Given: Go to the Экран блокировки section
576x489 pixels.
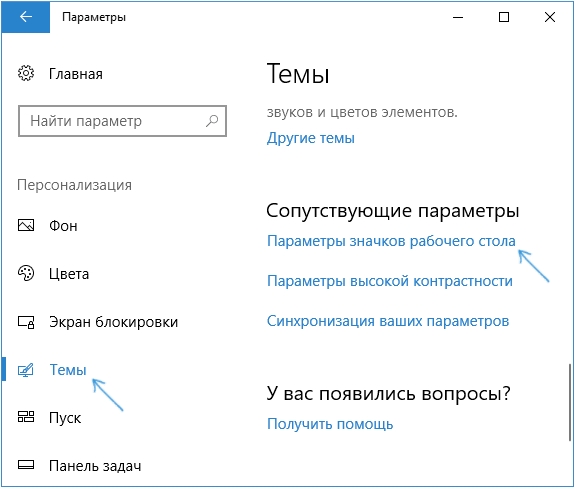Looking at the screenshot, I should click(x=114, y=322).
